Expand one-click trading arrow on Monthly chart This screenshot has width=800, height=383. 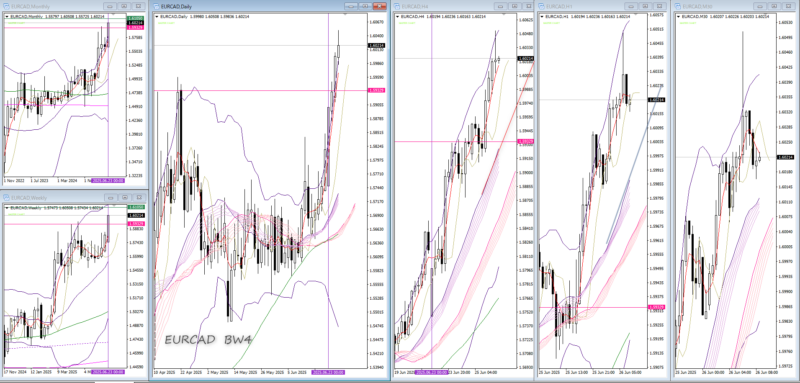[x=7, y=17]
